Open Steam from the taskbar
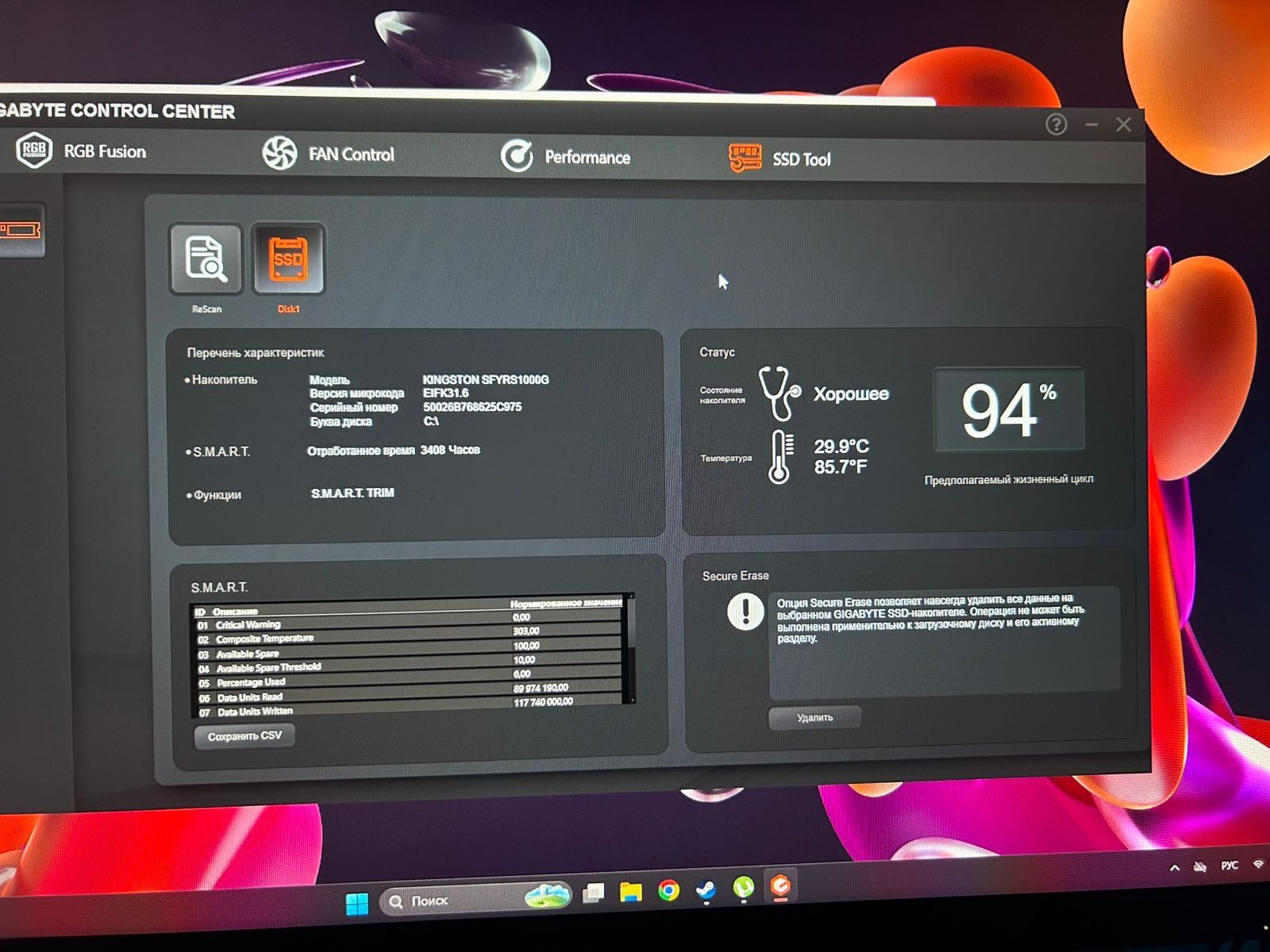This screenshot has width=1270, height=952. pyautogui.click(x=706, y=889)
